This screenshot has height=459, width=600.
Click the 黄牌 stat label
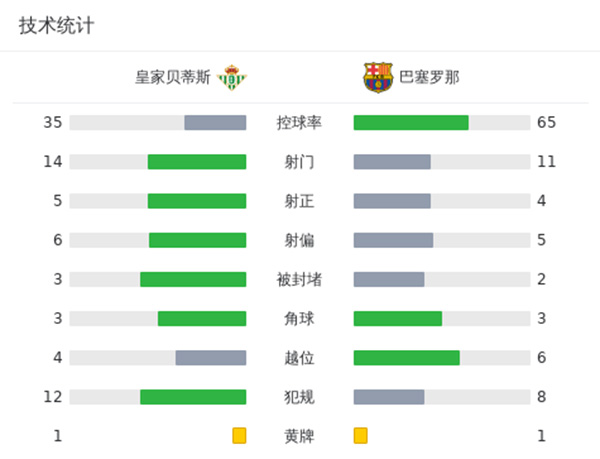tap(299, 436)
